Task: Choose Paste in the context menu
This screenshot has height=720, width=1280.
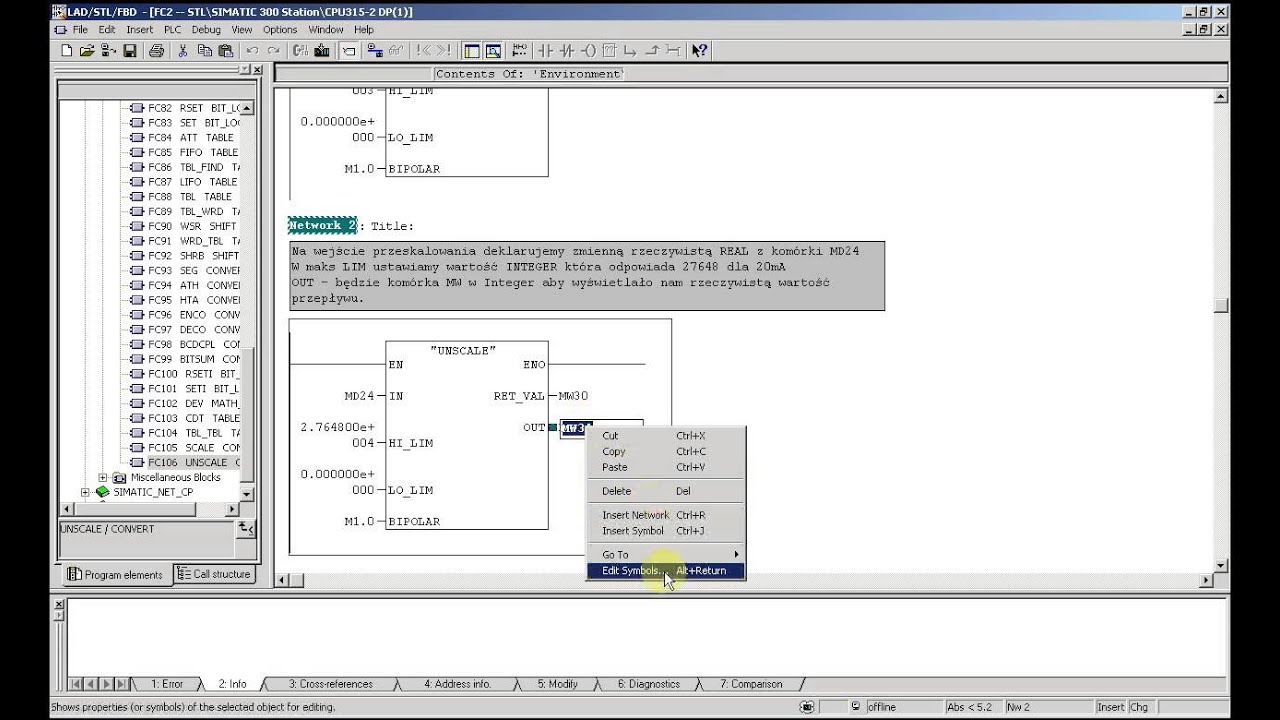Action: click(x=665, y=467)
